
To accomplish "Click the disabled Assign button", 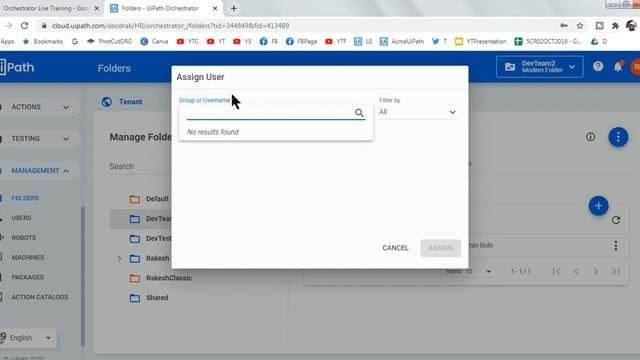I will pyautogui.click(x=440, y=248).
